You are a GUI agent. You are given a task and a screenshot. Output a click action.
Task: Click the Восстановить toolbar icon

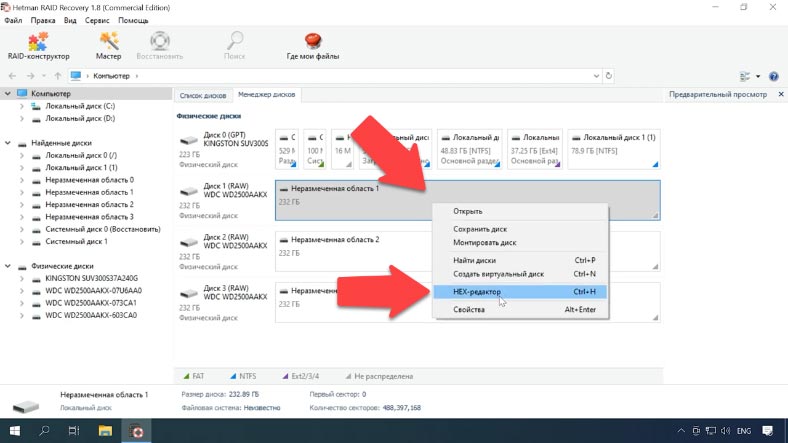click(160, 46)
